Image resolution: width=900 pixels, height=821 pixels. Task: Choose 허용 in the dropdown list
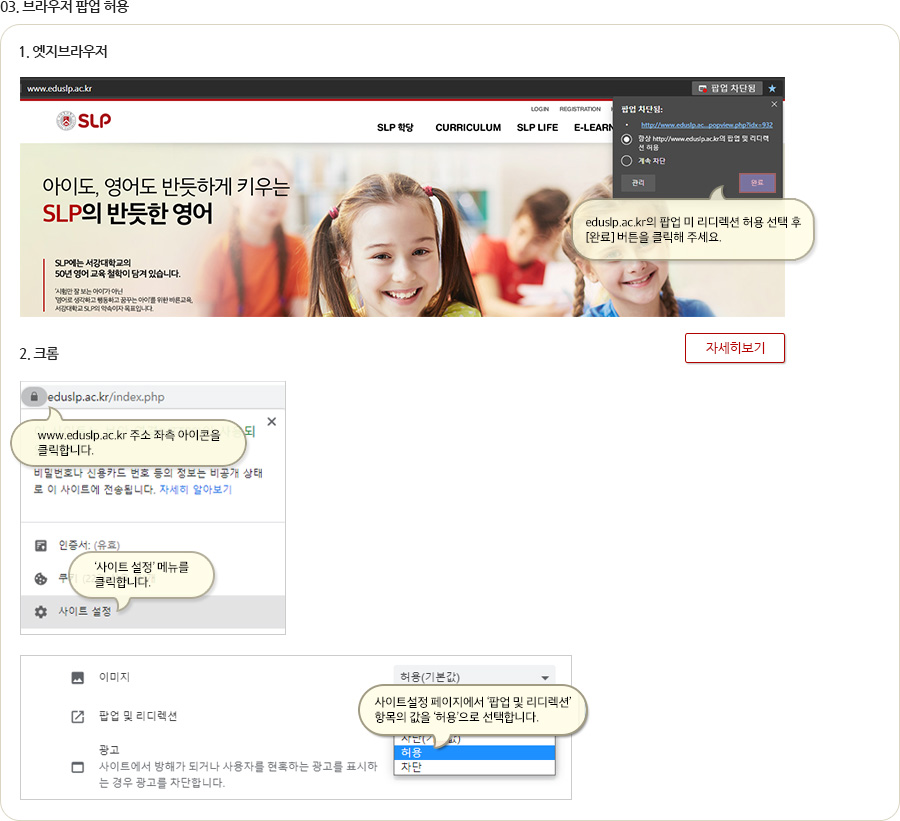tap(474, 752)
